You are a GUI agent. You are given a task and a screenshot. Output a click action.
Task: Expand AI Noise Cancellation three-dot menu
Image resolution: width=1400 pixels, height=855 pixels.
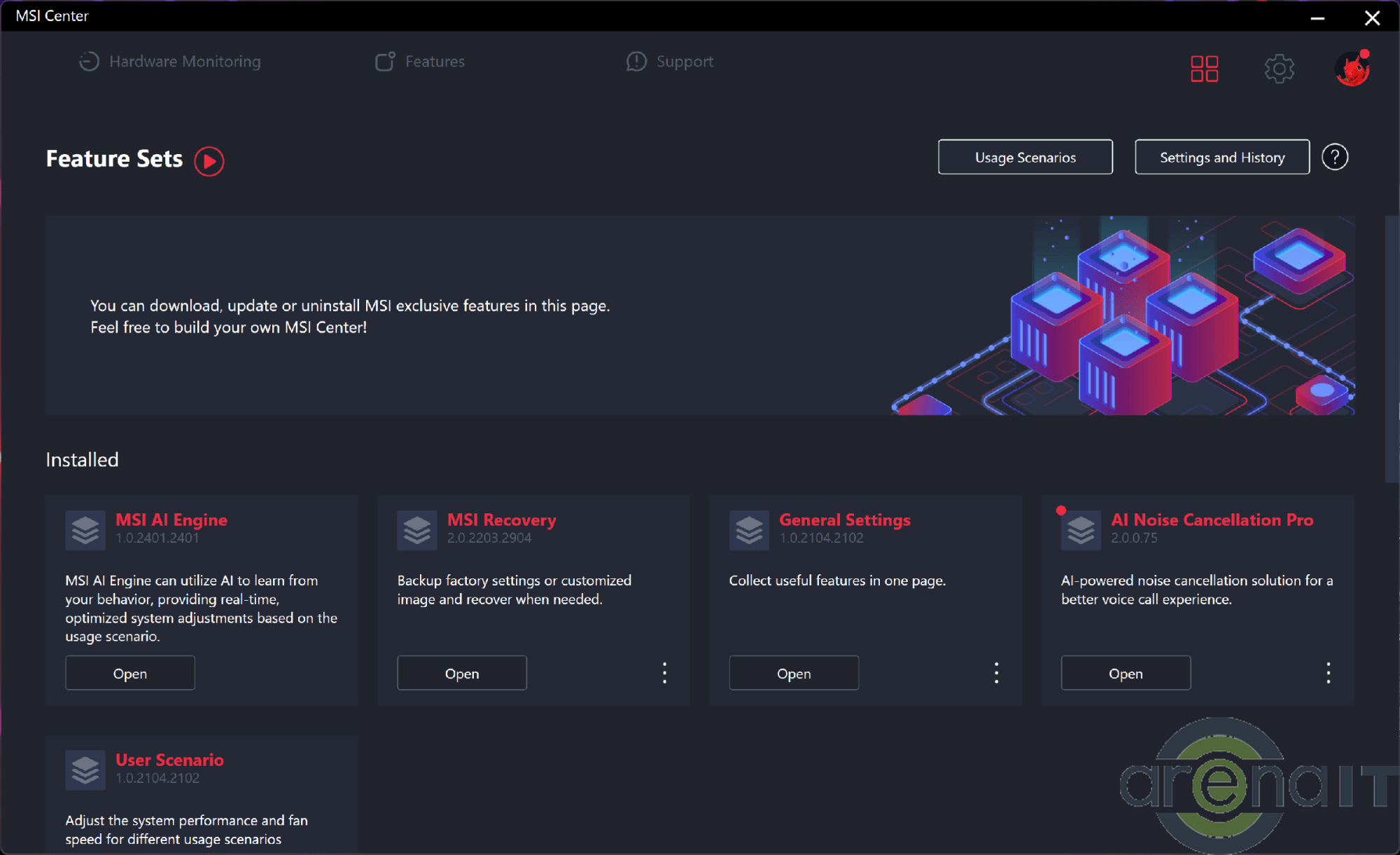click(1328, 673)
